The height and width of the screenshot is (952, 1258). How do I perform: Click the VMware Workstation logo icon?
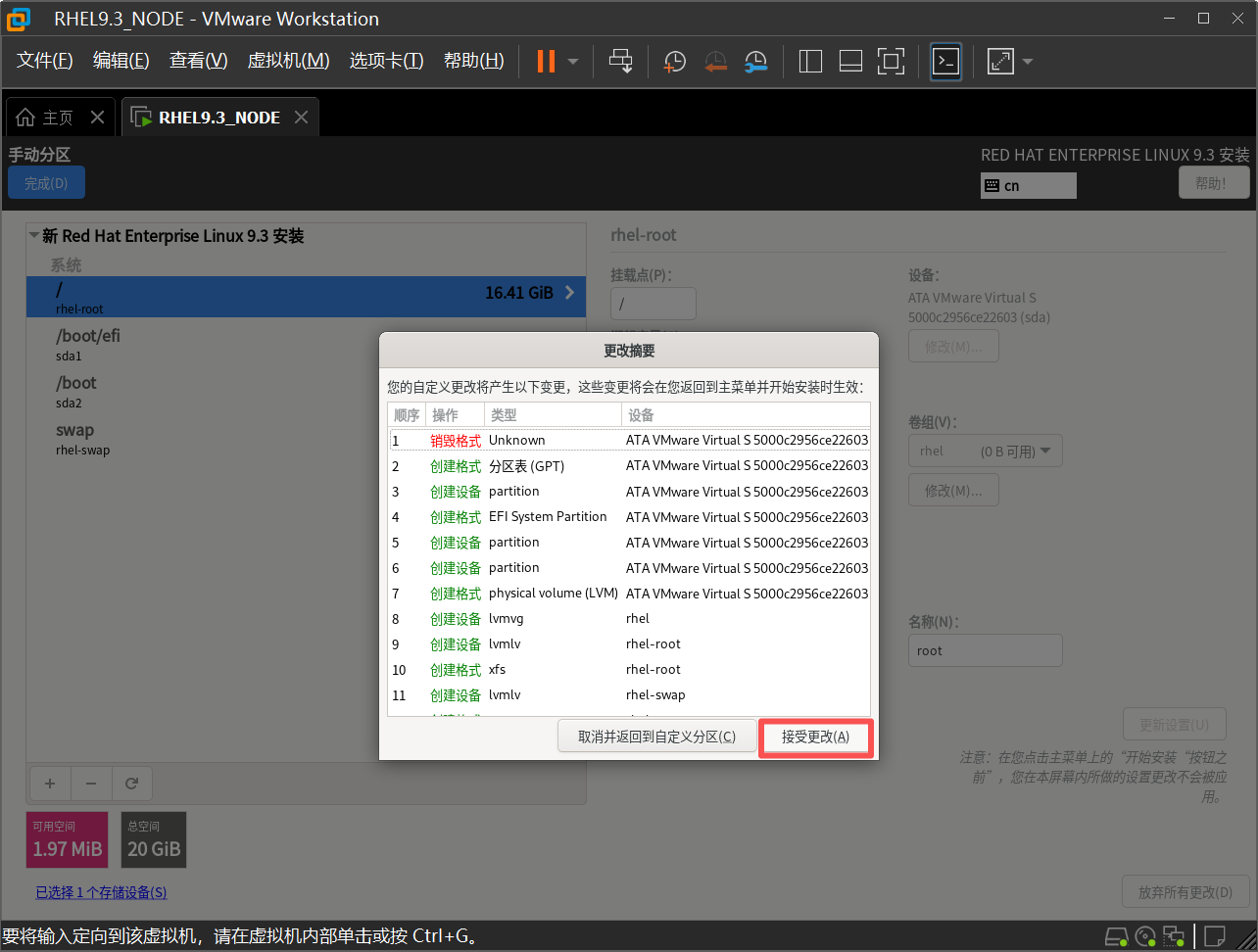[x=19, y=19]
